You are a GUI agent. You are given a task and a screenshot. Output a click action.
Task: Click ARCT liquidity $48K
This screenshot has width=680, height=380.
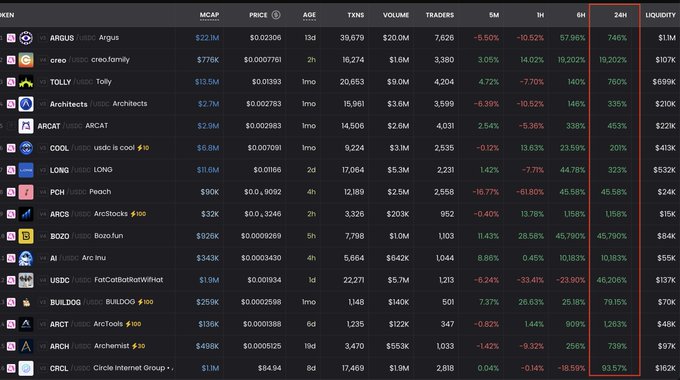click(x=667, y=324)
